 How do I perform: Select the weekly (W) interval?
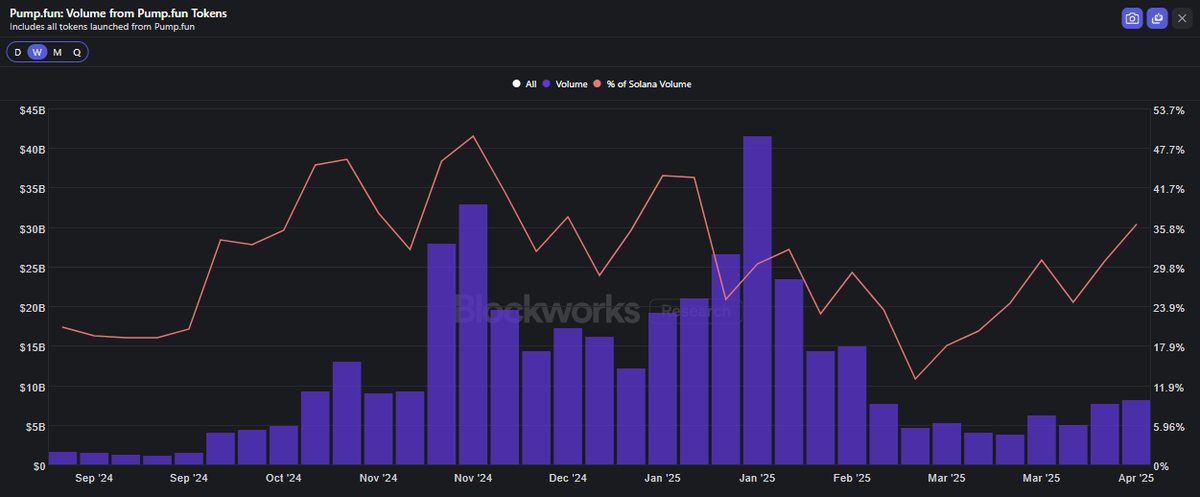pos(37,52)
